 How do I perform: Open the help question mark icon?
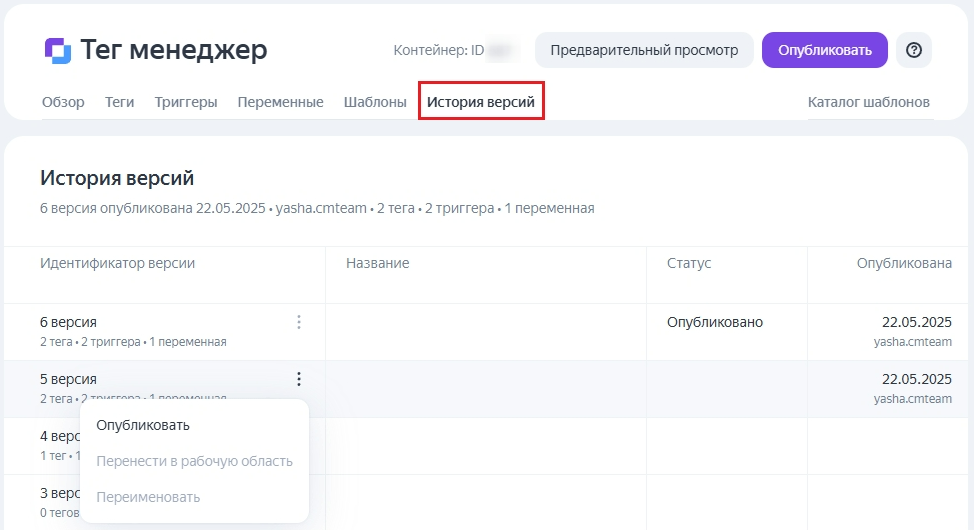(914, 50)
